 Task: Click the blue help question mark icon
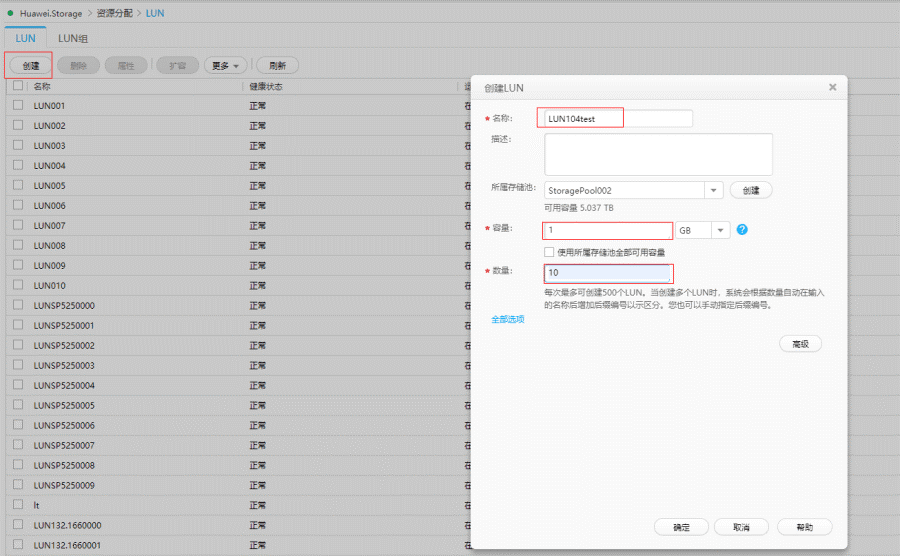point(742,230)
